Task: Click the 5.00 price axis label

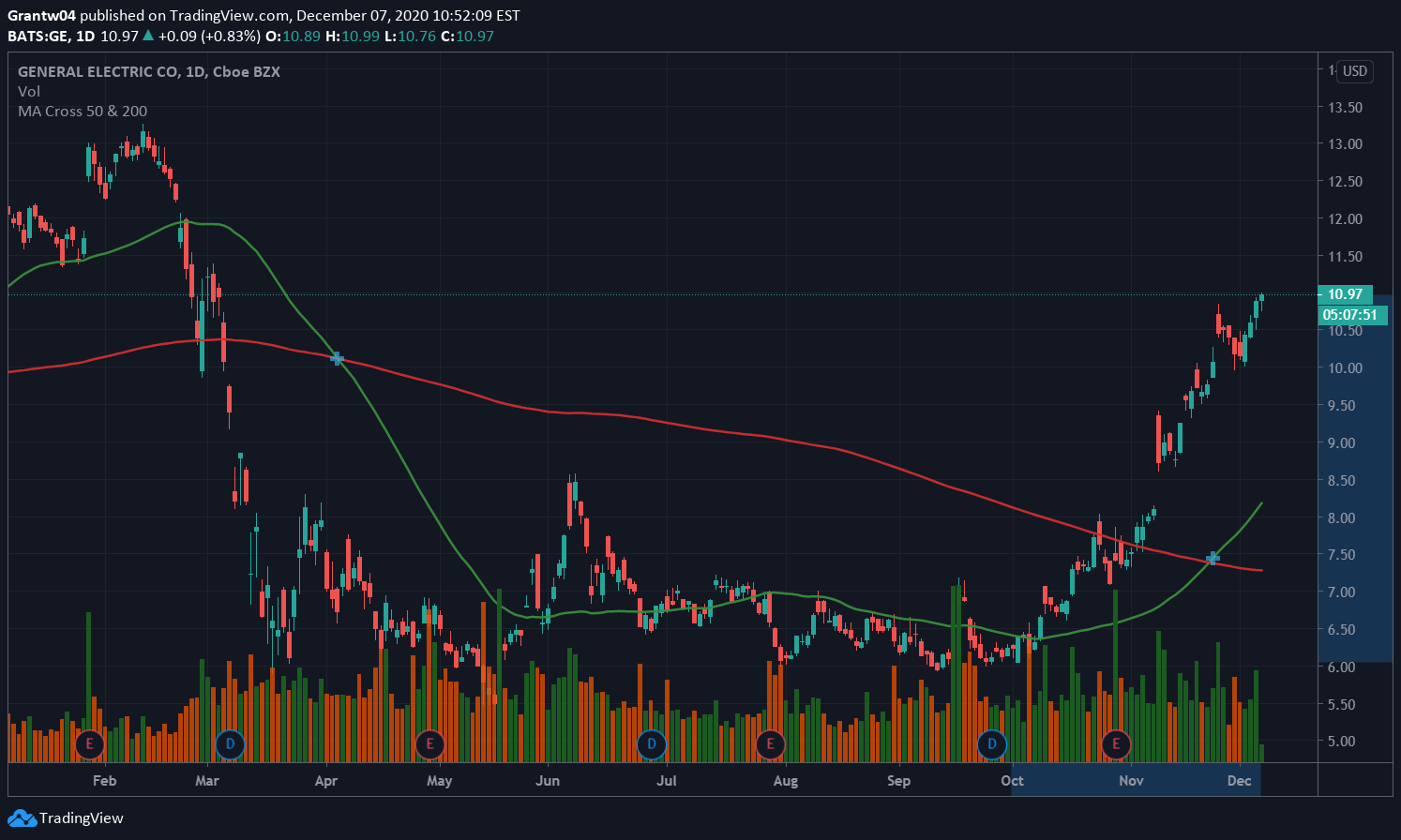Action: [x=1342, y=742]
